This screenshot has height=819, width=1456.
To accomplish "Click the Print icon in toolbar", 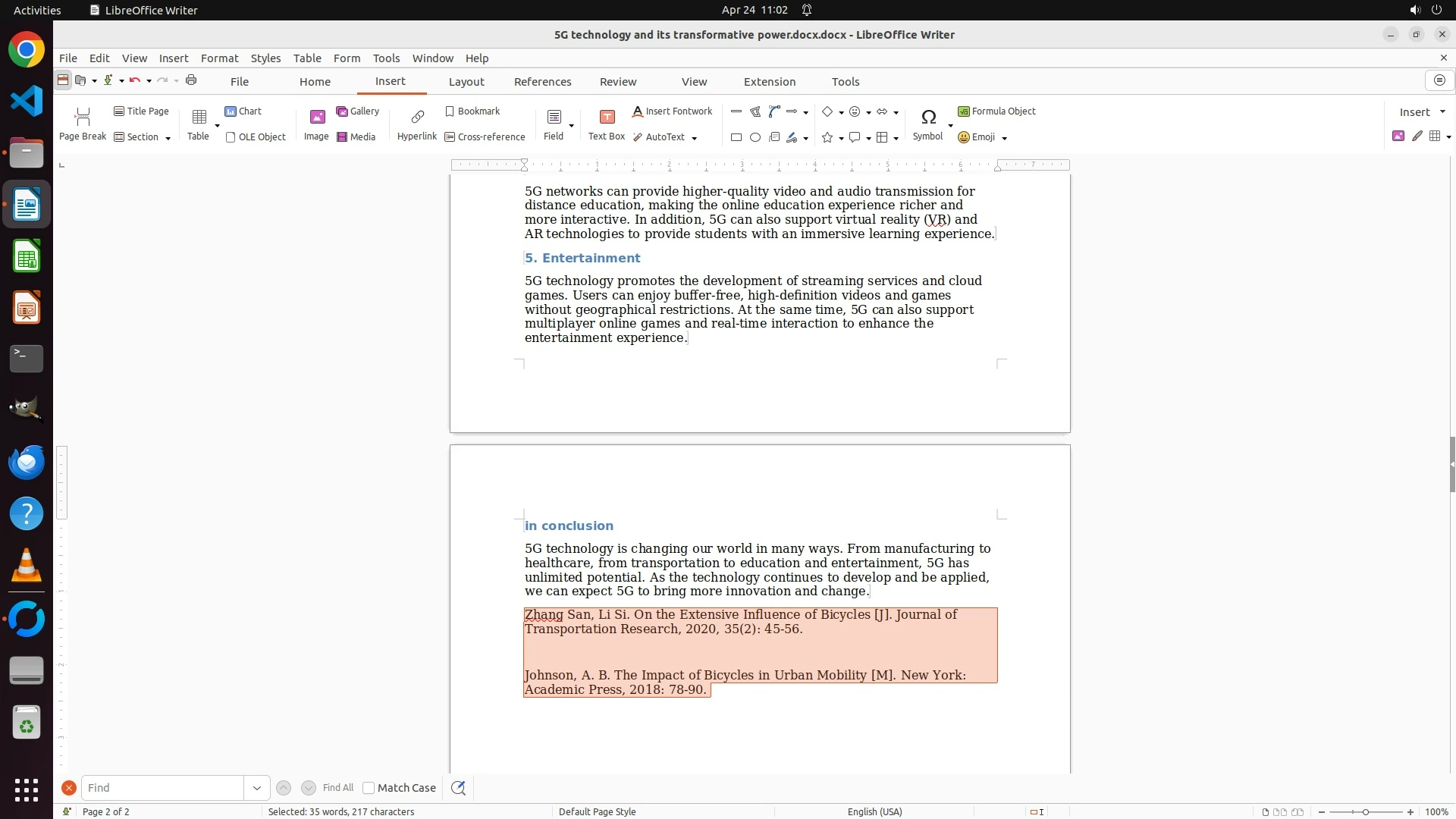I will (x=191, y=80).
